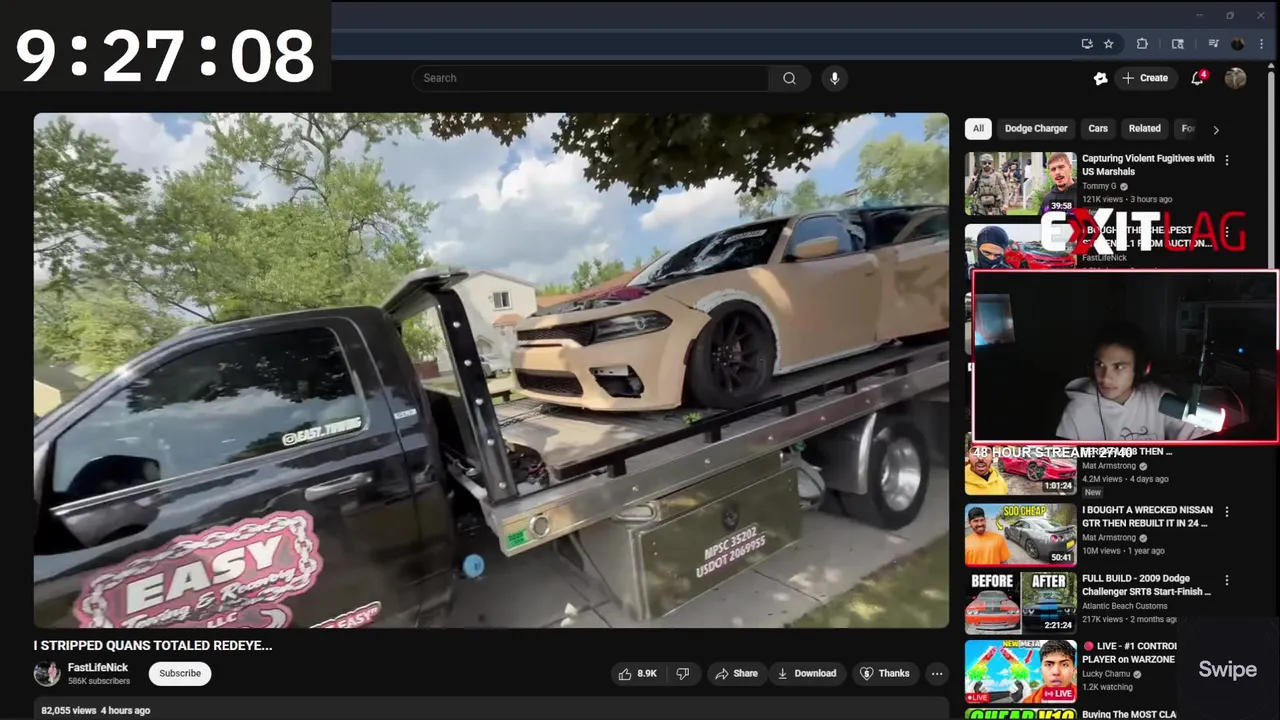The height and width of the screenshot is (720, 1280).
Task: Select the All filter chip
Action: pyautogui.click(x=978, y=128)
